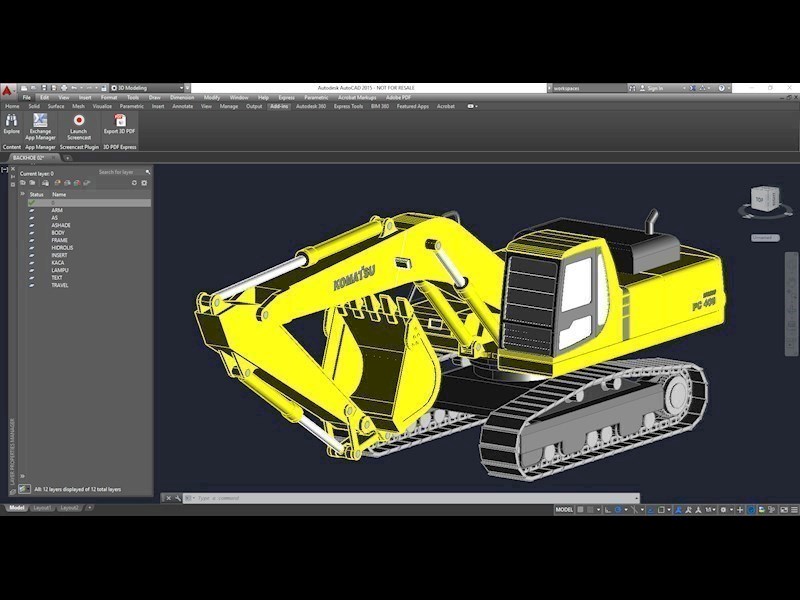The width and height of the screenshot is (800, 600).
Task: Click the Status column header in layer list
Action: [37, 194]
